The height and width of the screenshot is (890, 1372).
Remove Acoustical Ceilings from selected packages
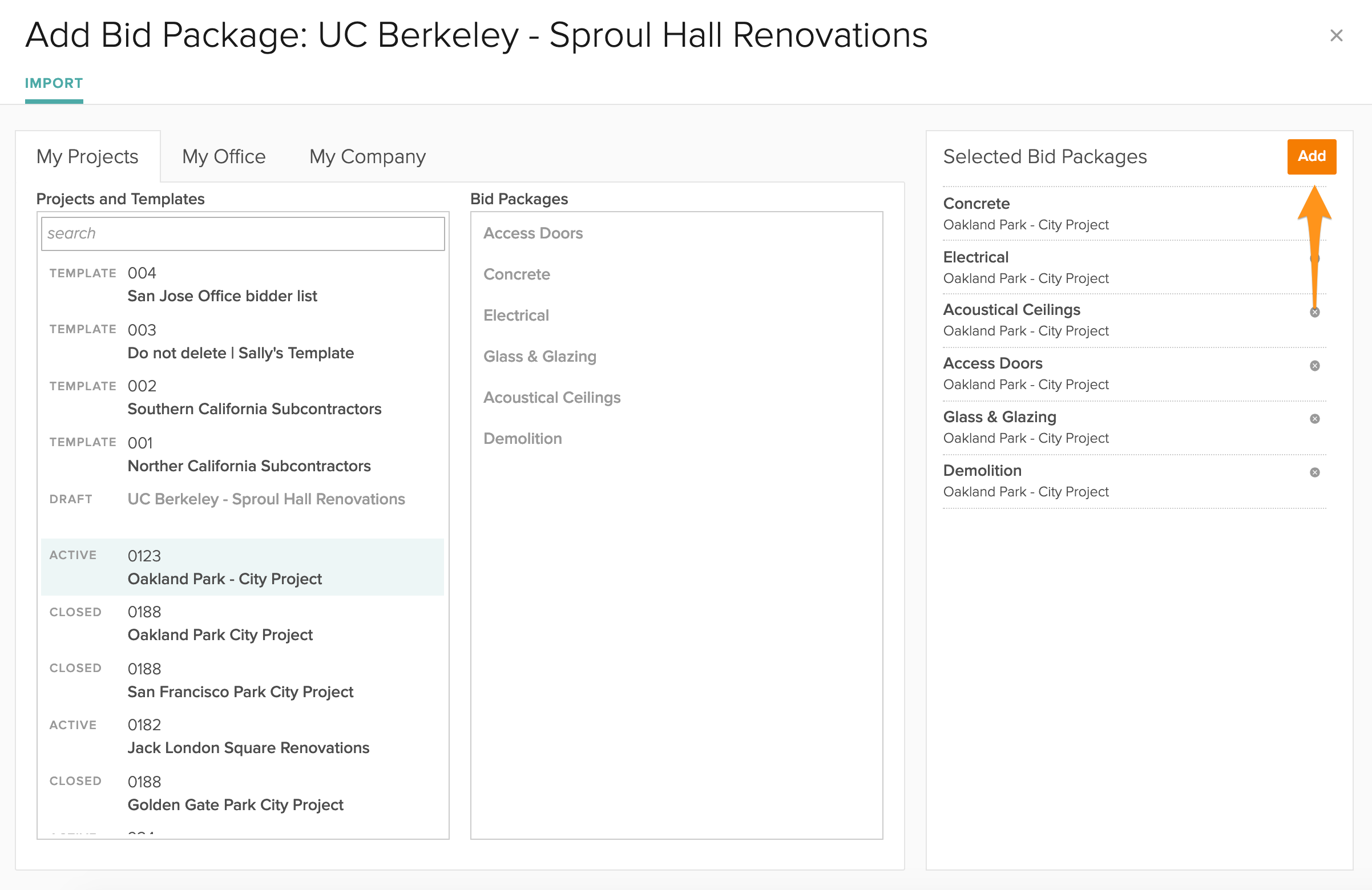(1314, 313)
